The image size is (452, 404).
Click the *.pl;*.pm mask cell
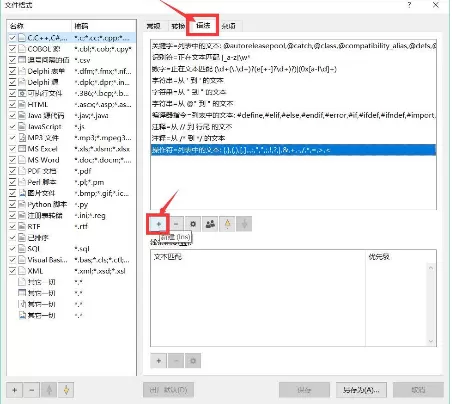pyautogui.click(x=89, y=182)
